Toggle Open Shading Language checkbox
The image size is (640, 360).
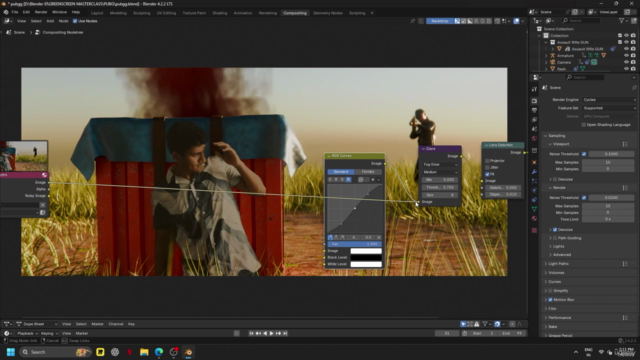pyautogui.click(x=584, y=125)
